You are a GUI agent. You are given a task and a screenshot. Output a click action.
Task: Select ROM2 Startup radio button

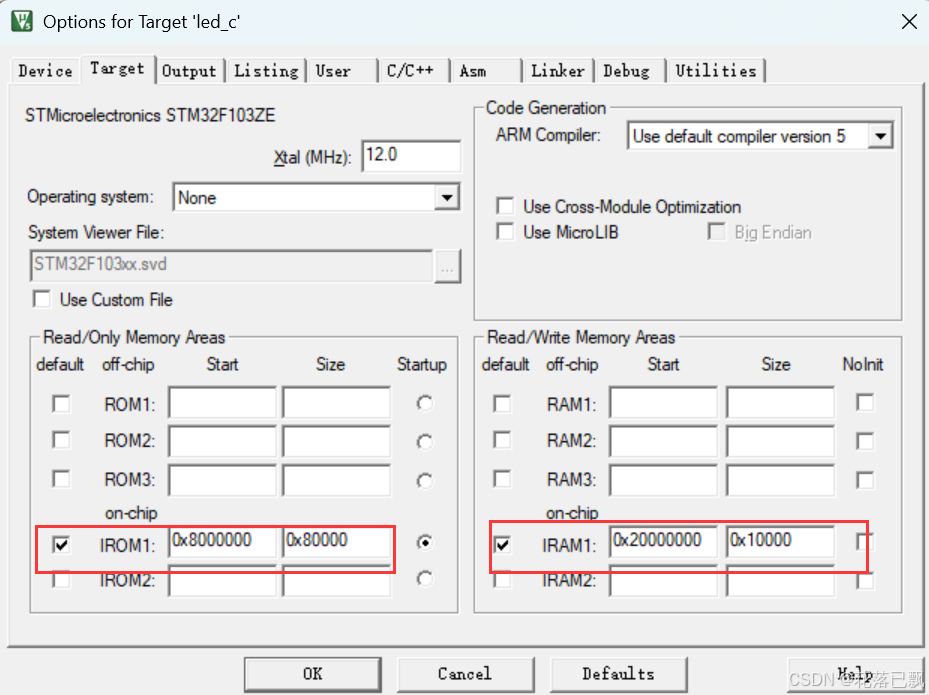tap(424, 442)
